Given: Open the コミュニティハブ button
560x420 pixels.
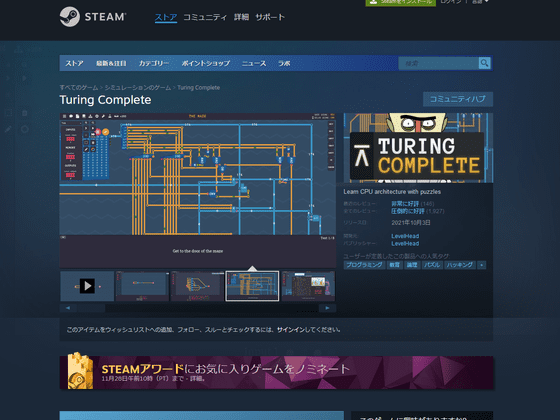Looking at the screenshot, I should pos(458,99).
